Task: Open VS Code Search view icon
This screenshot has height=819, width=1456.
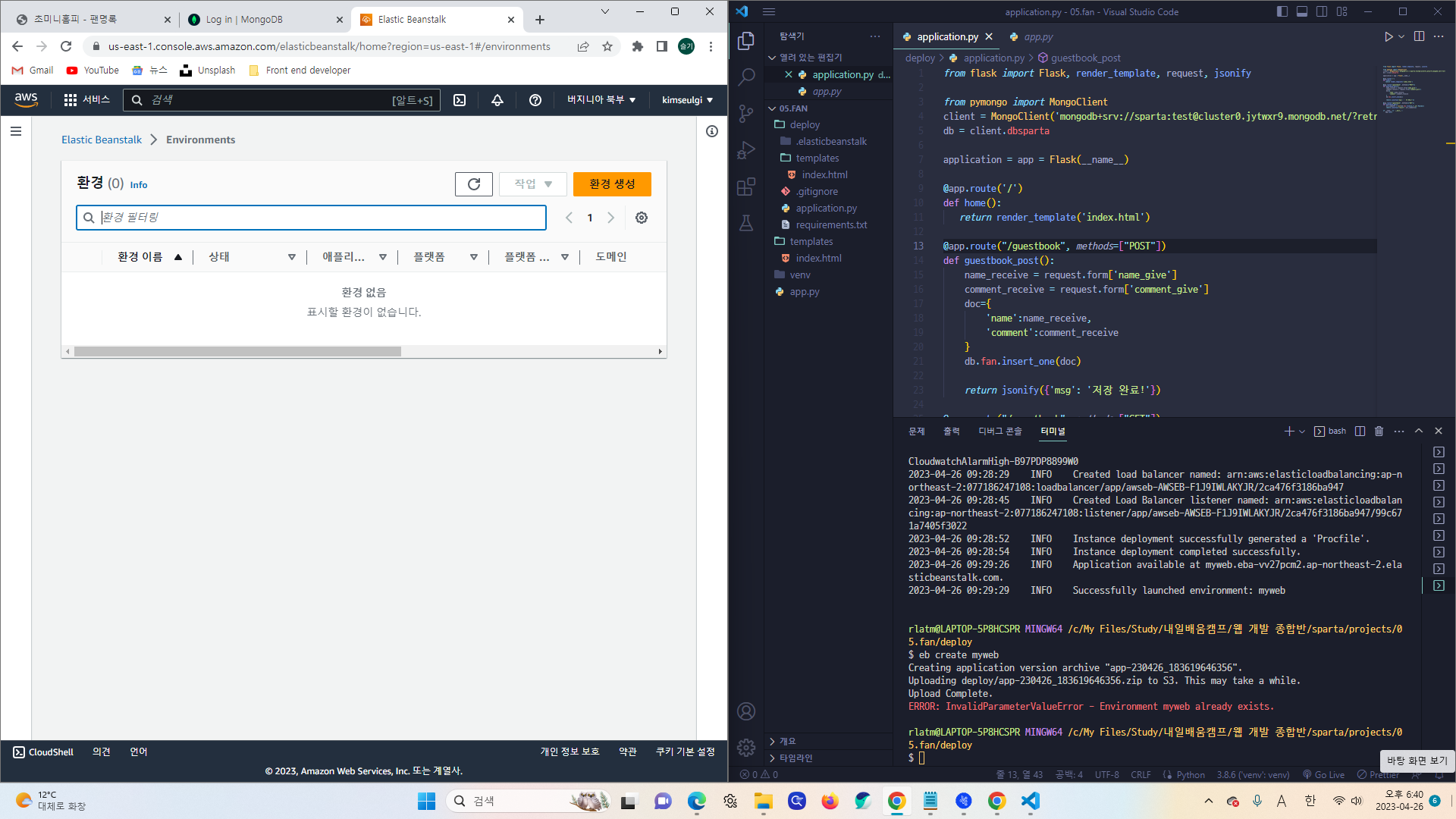Action: point(746,77)
